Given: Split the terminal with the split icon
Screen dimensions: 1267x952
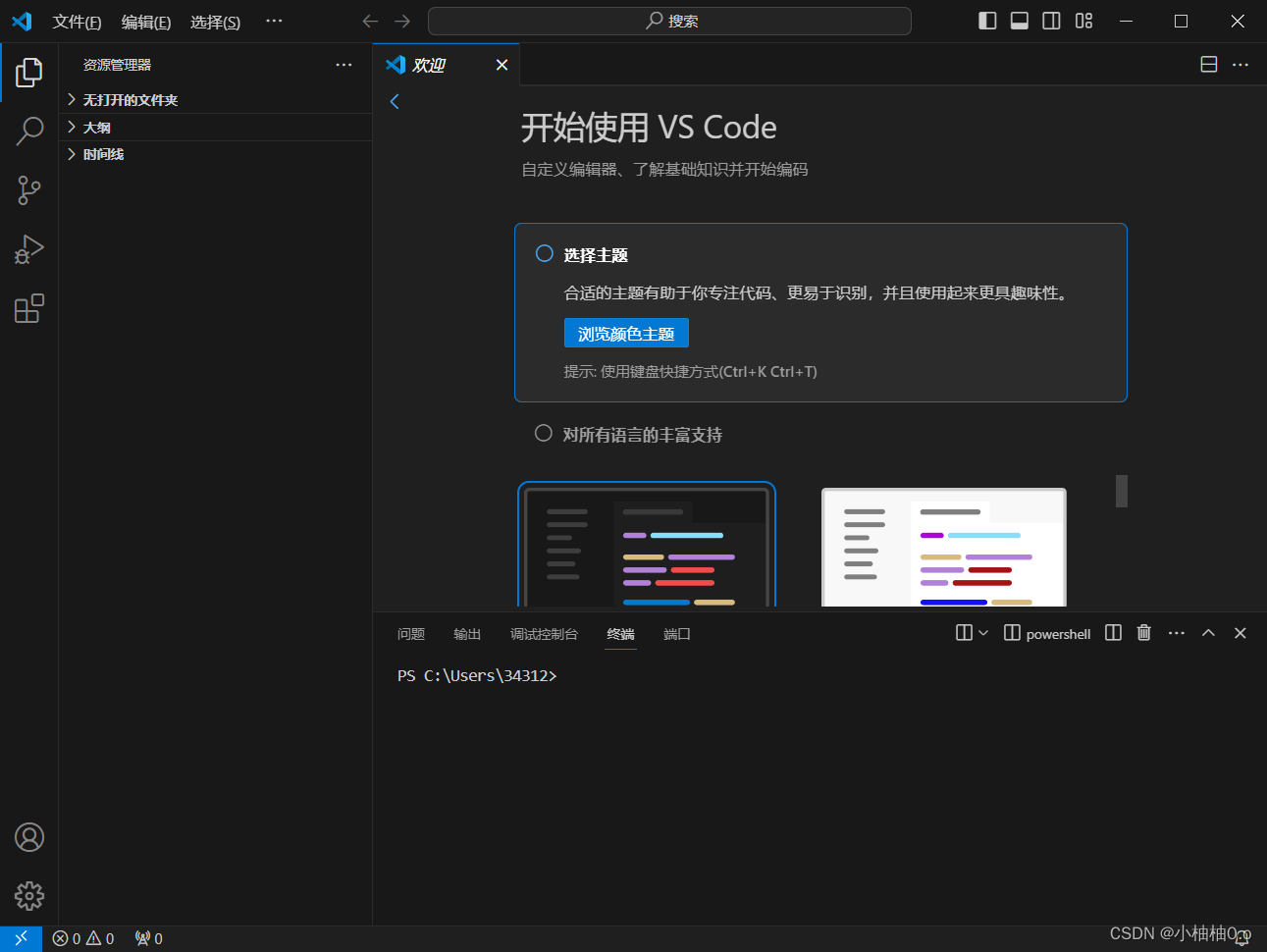Looking at the screenshot, I should pyautogui.click(x=1113, y=633).
